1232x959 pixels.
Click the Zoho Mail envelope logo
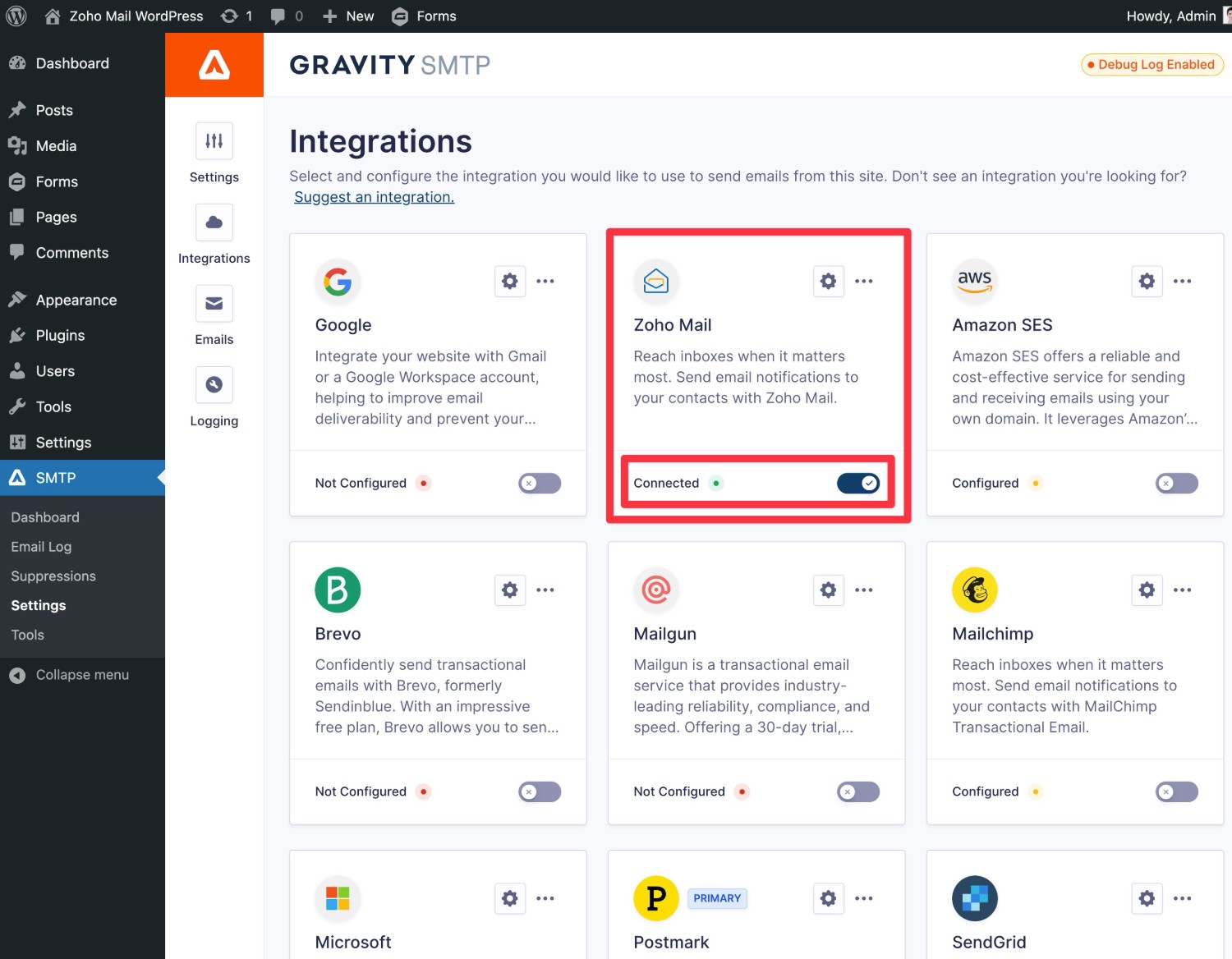tap(656, 282)
